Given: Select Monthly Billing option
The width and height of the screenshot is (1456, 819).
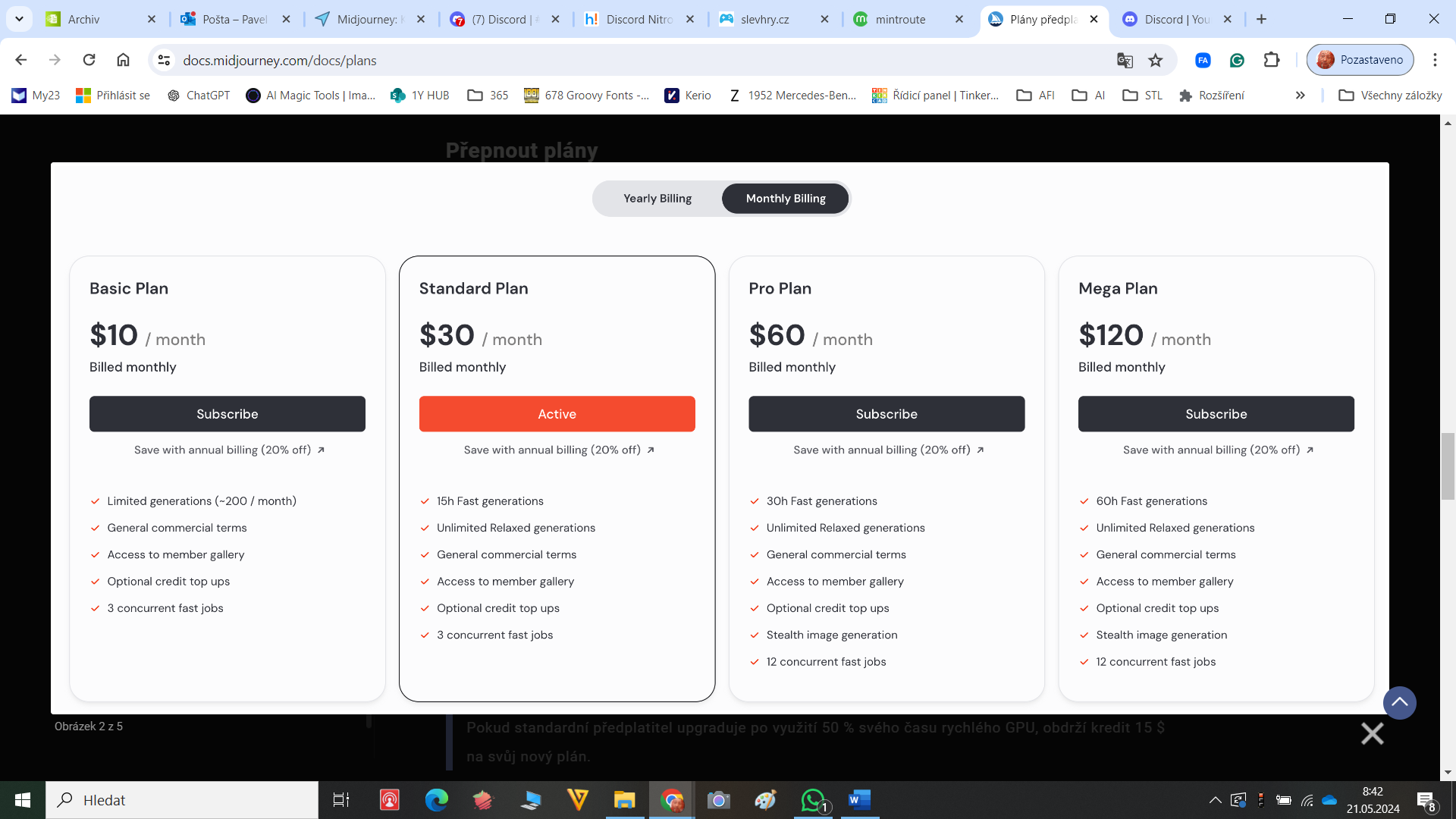Looking at the screenshot, I should 786,199.
